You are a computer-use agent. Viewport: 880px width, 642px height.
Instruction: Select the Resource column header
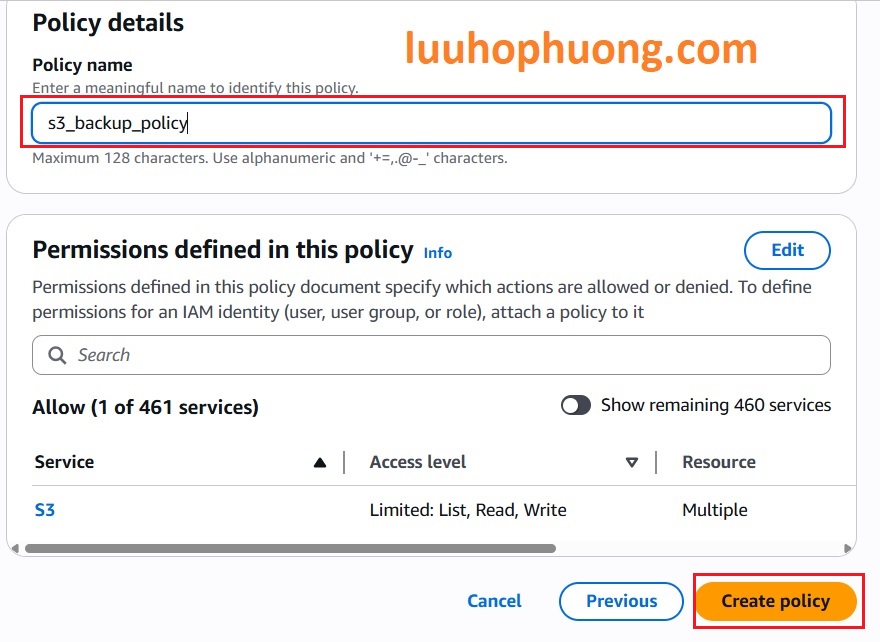(718, 462)
